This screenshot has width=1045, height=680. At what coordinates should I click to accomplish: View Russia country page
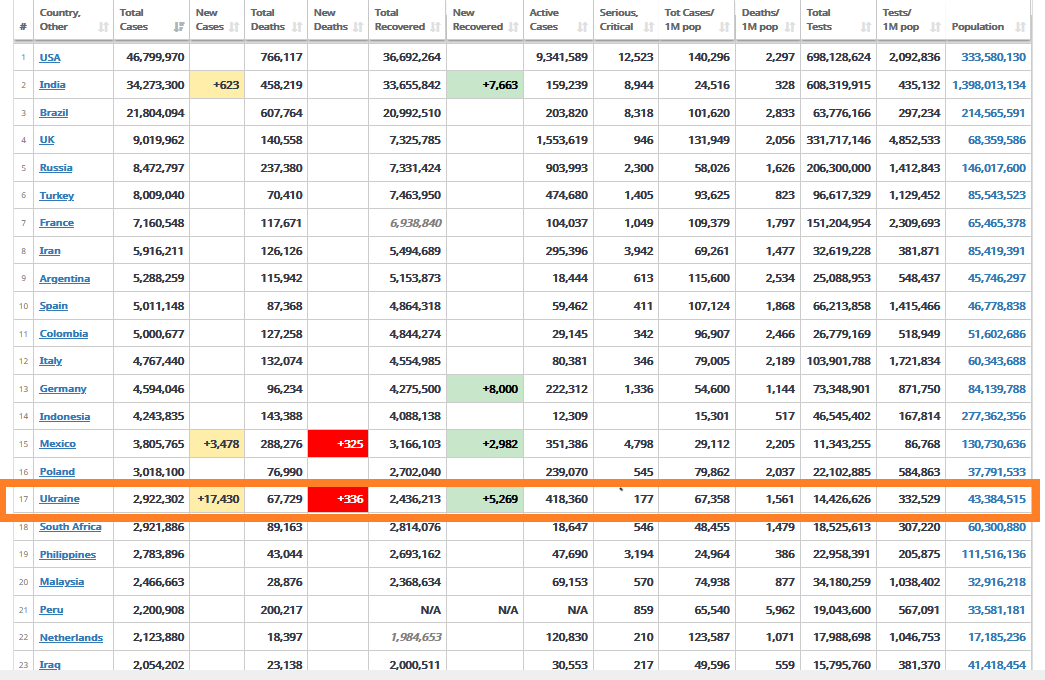coord(56,168)
